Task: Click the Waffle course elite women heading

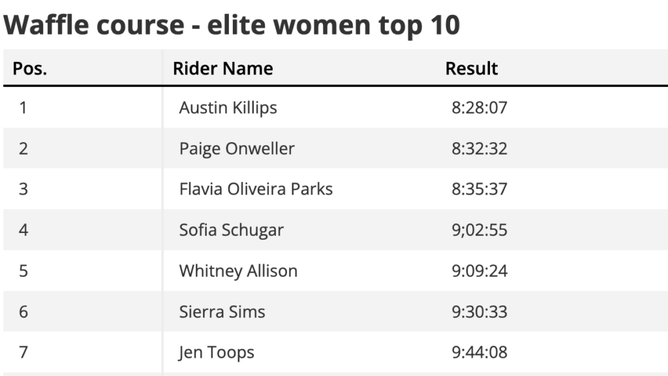Action: click(x=232, y=25)
